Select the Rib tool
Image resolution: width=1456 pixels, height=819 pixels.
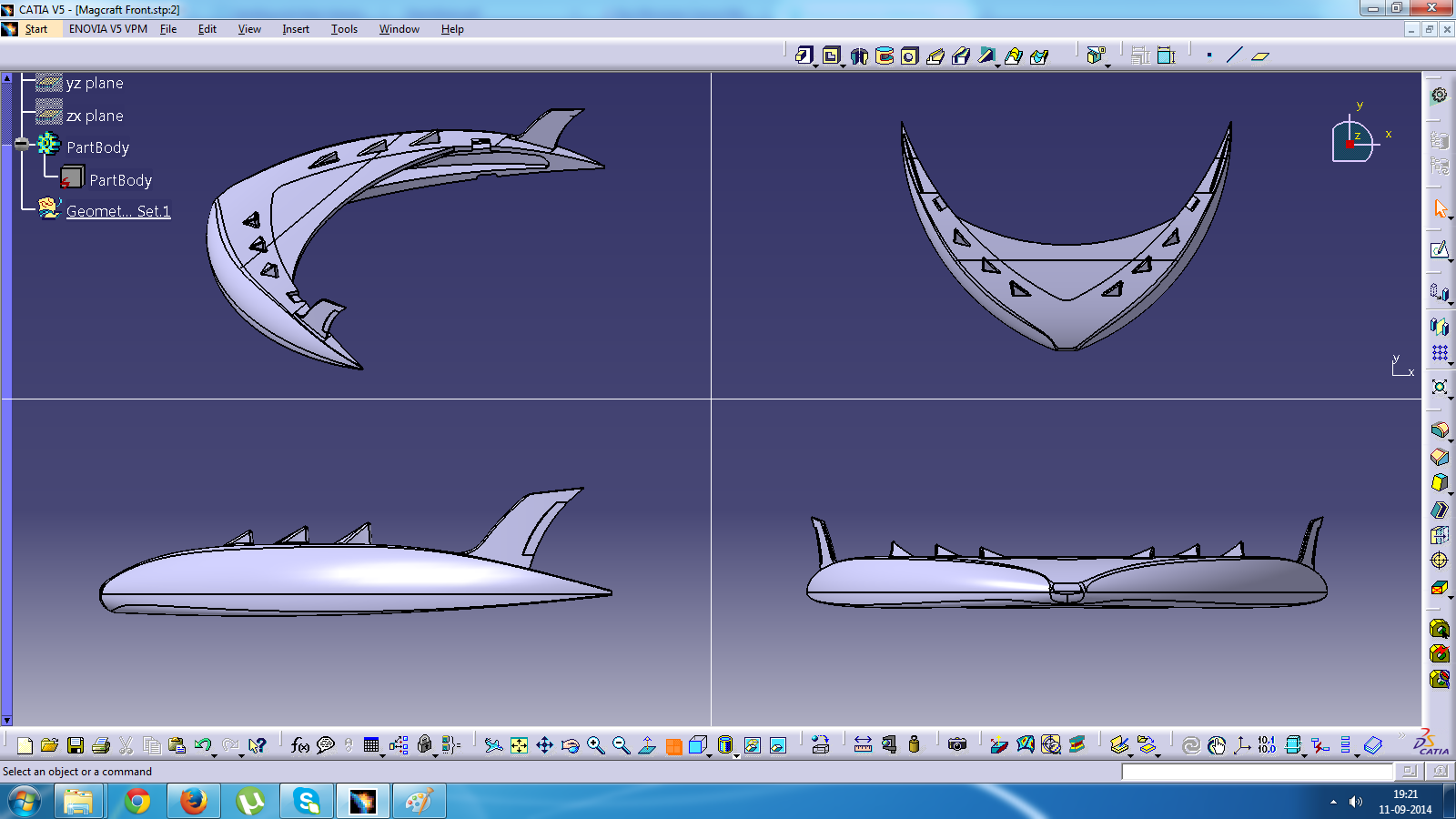click(x=935, y=56)
